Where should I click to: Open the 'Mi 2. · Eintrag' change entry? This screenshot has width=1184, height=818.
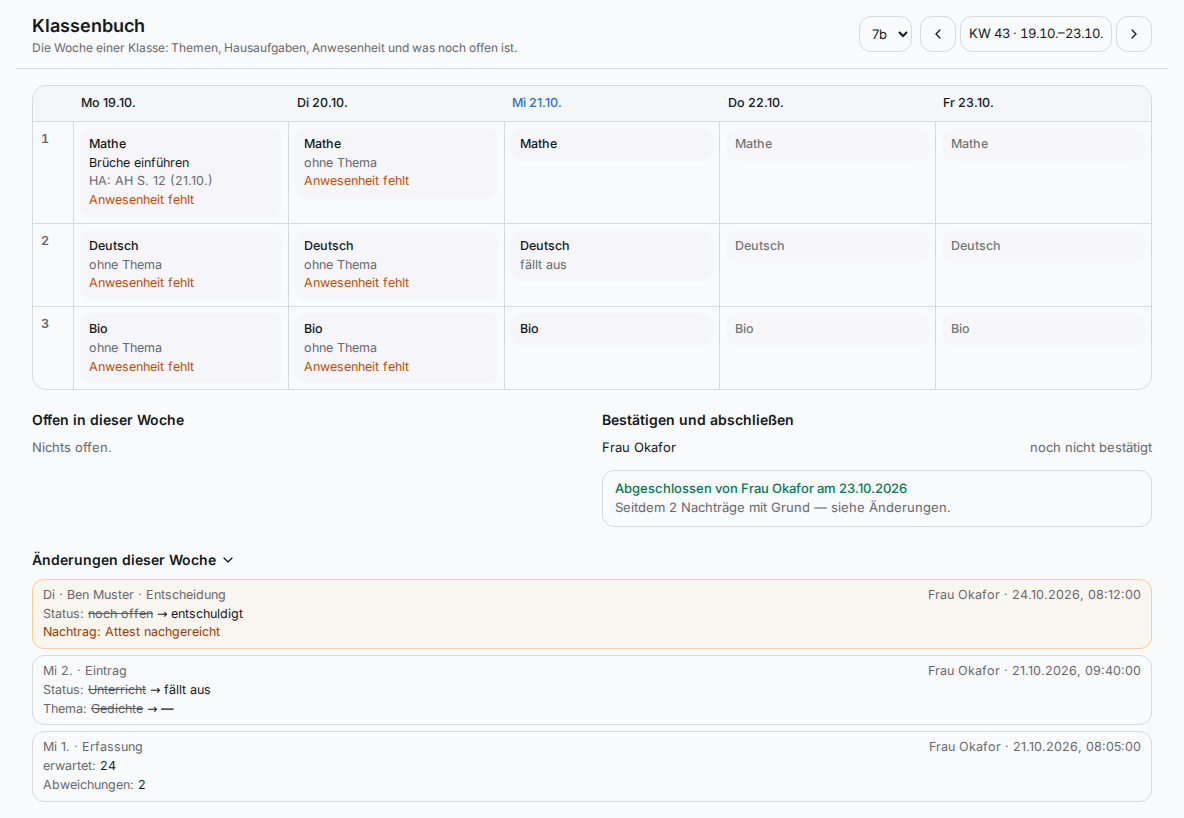click(x=592, y=690)
